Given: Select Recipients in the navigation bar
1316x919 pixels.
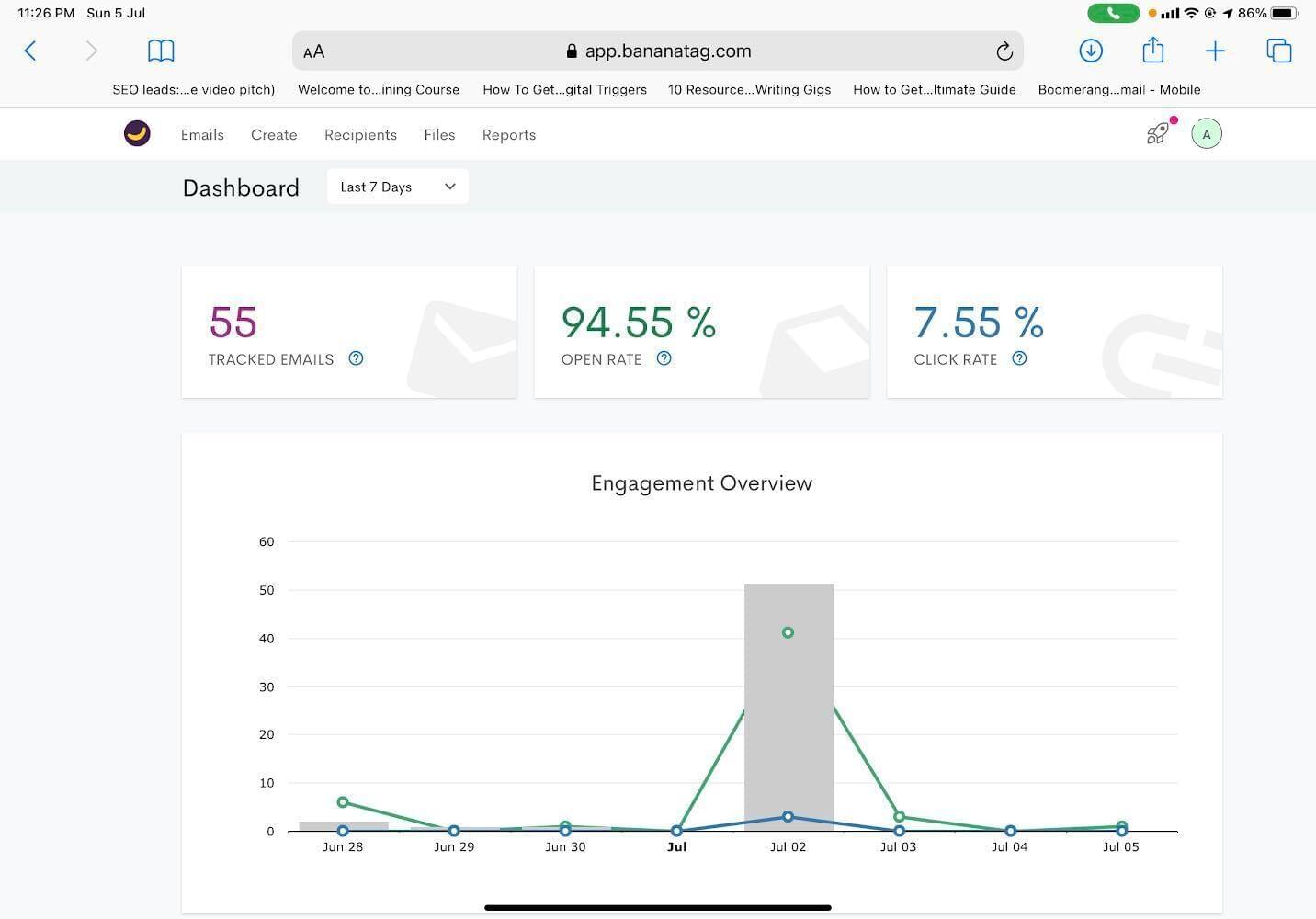Looking at the screenshot, I should tap(360, 135).
